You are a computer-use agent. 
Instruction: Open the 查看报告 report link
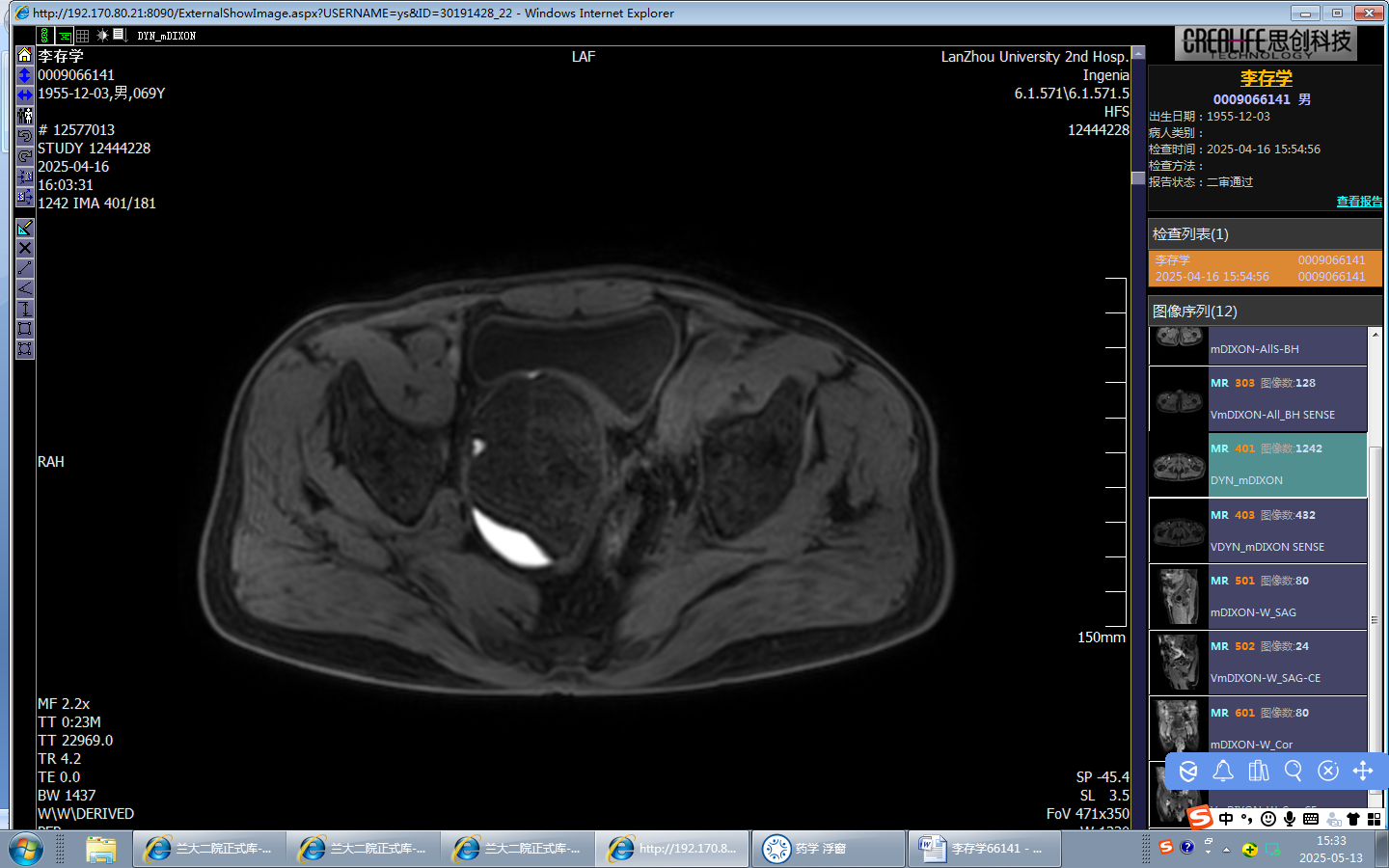click(1358, 202)
